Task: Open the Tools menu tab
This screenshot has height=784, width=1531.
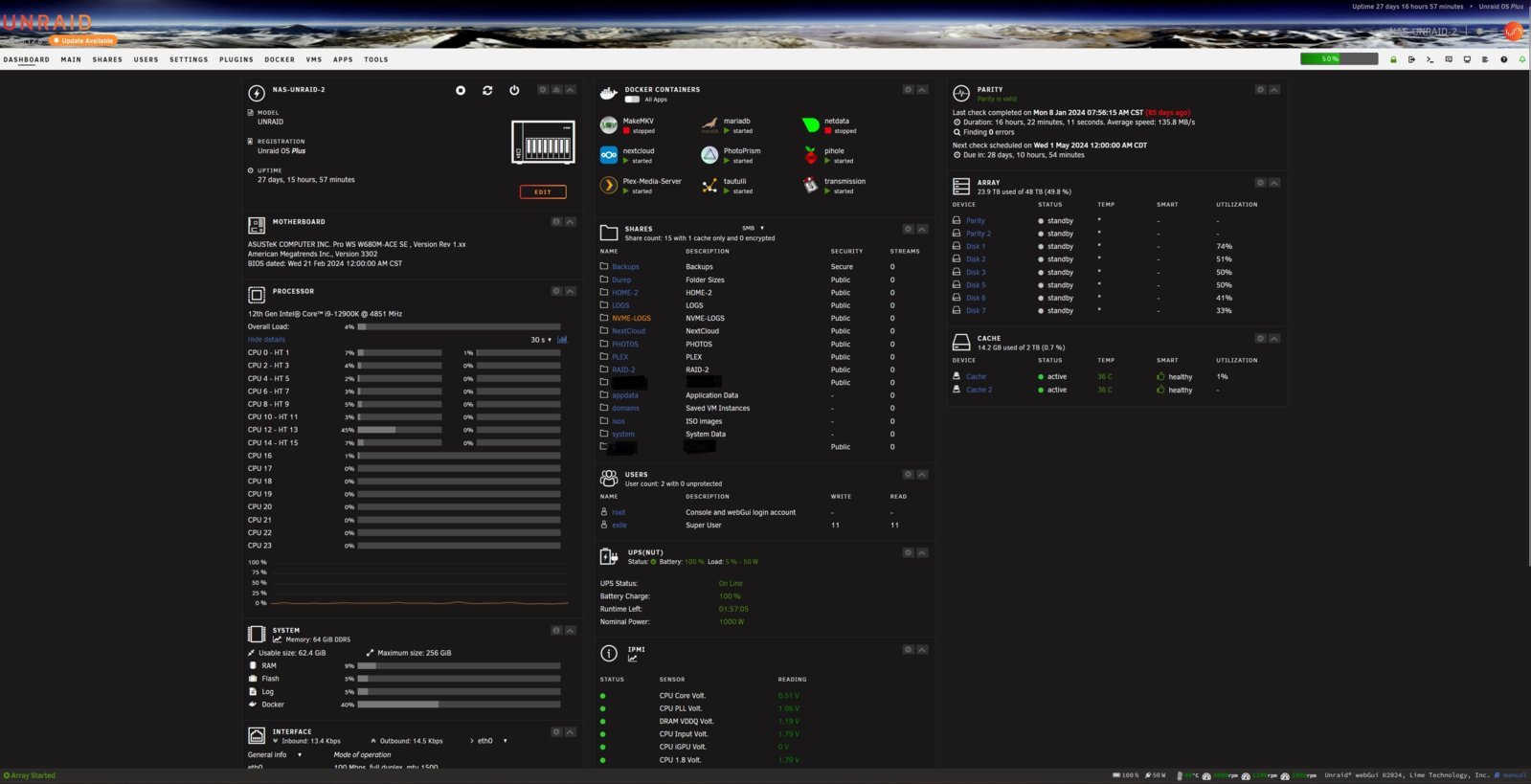Action: click(376, 59)
